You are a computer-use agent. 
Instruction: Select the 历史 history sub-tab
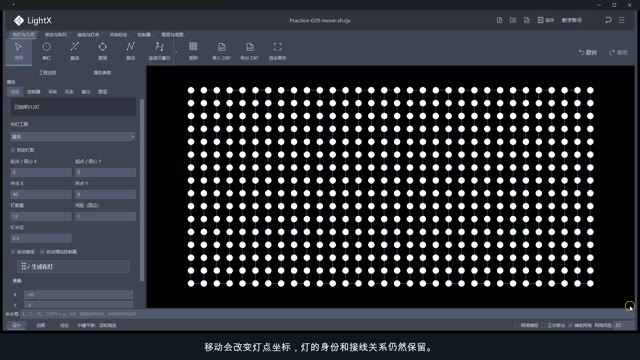tap(69, 92)
